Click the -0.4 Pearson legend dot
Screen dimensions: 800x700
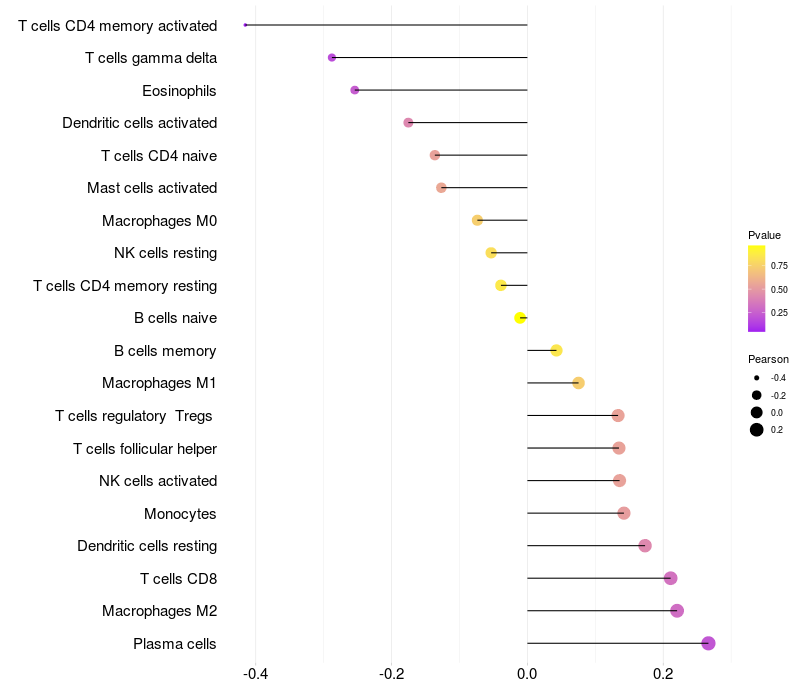757,378
